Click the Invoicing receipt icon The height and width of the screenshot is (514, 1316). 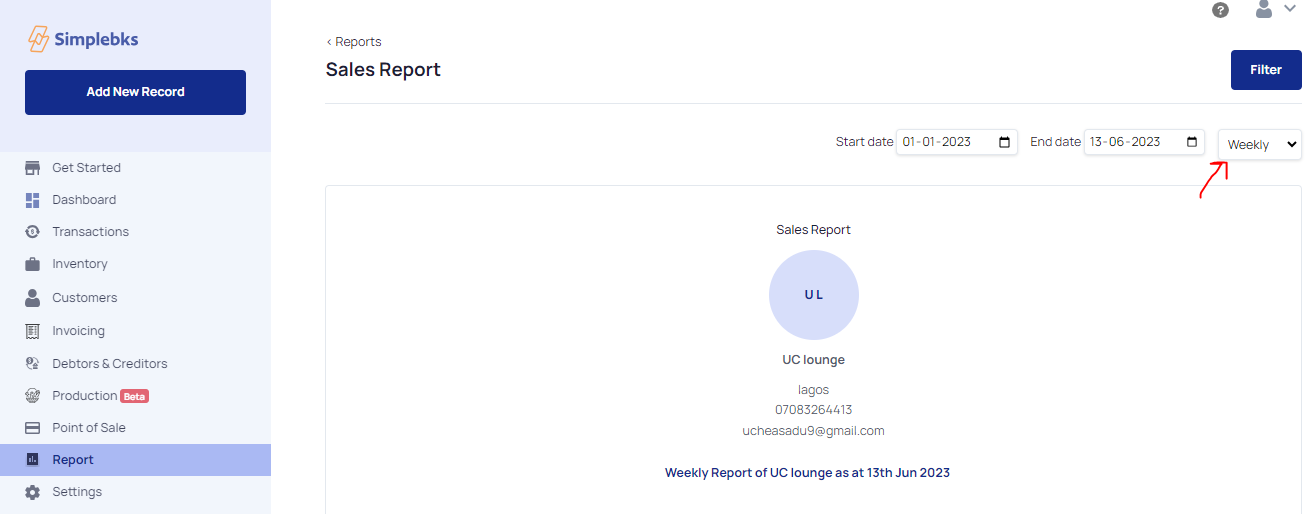pos(33,331)
